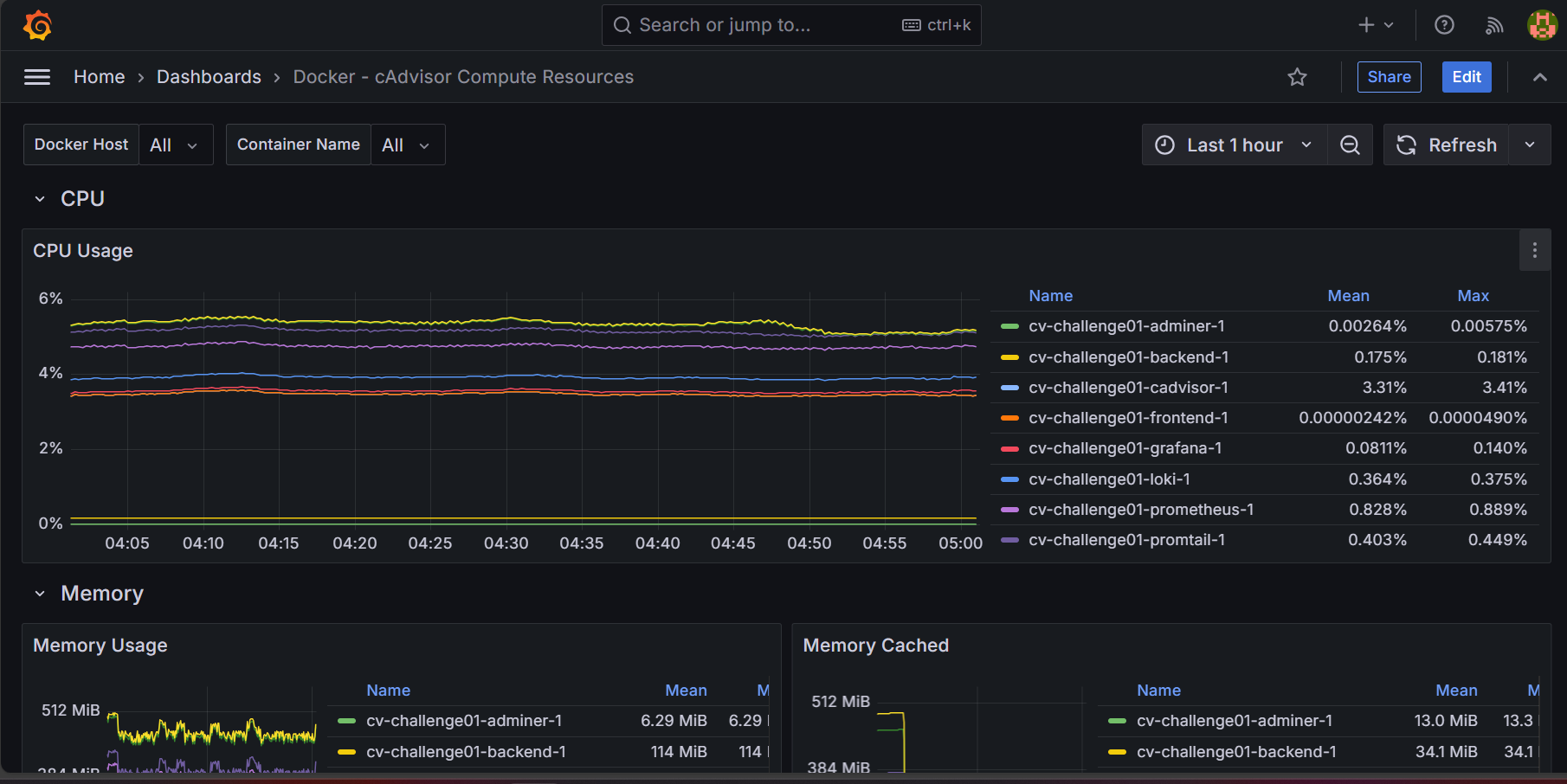
Task: Open the Container Name All dropdown
Action: [408, 145]
